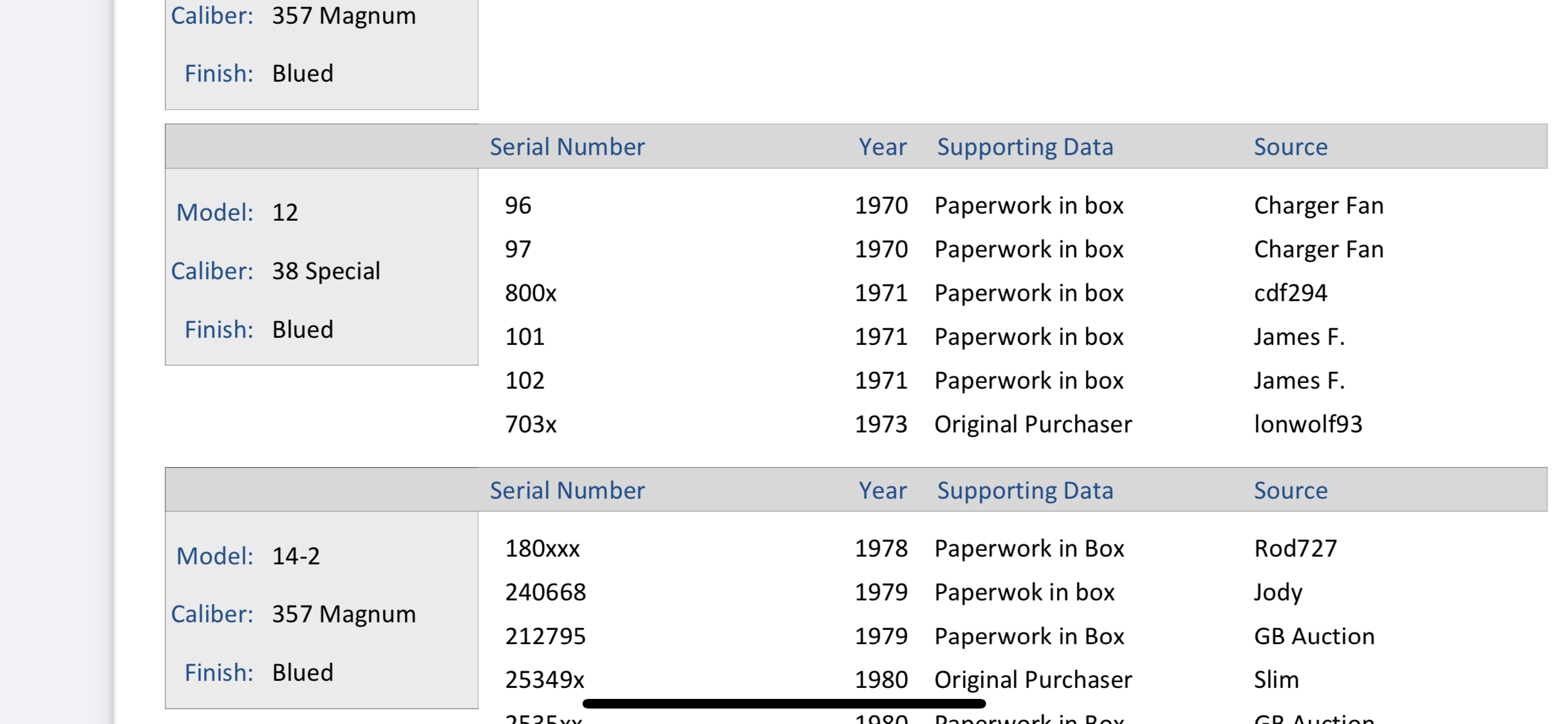Click the Jody source entry

[1278, 592]
